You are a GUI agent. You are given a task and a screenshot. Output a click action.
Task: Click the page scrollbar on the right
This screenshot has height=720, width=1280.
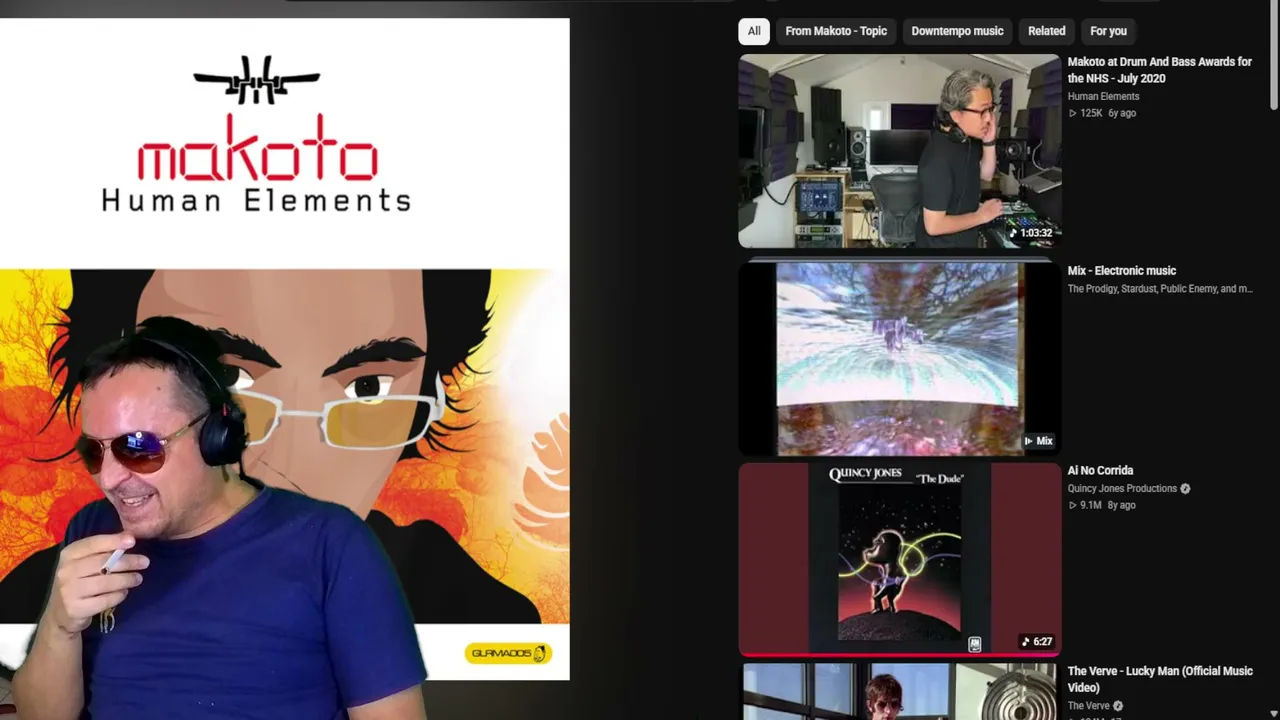point(1274,55)
